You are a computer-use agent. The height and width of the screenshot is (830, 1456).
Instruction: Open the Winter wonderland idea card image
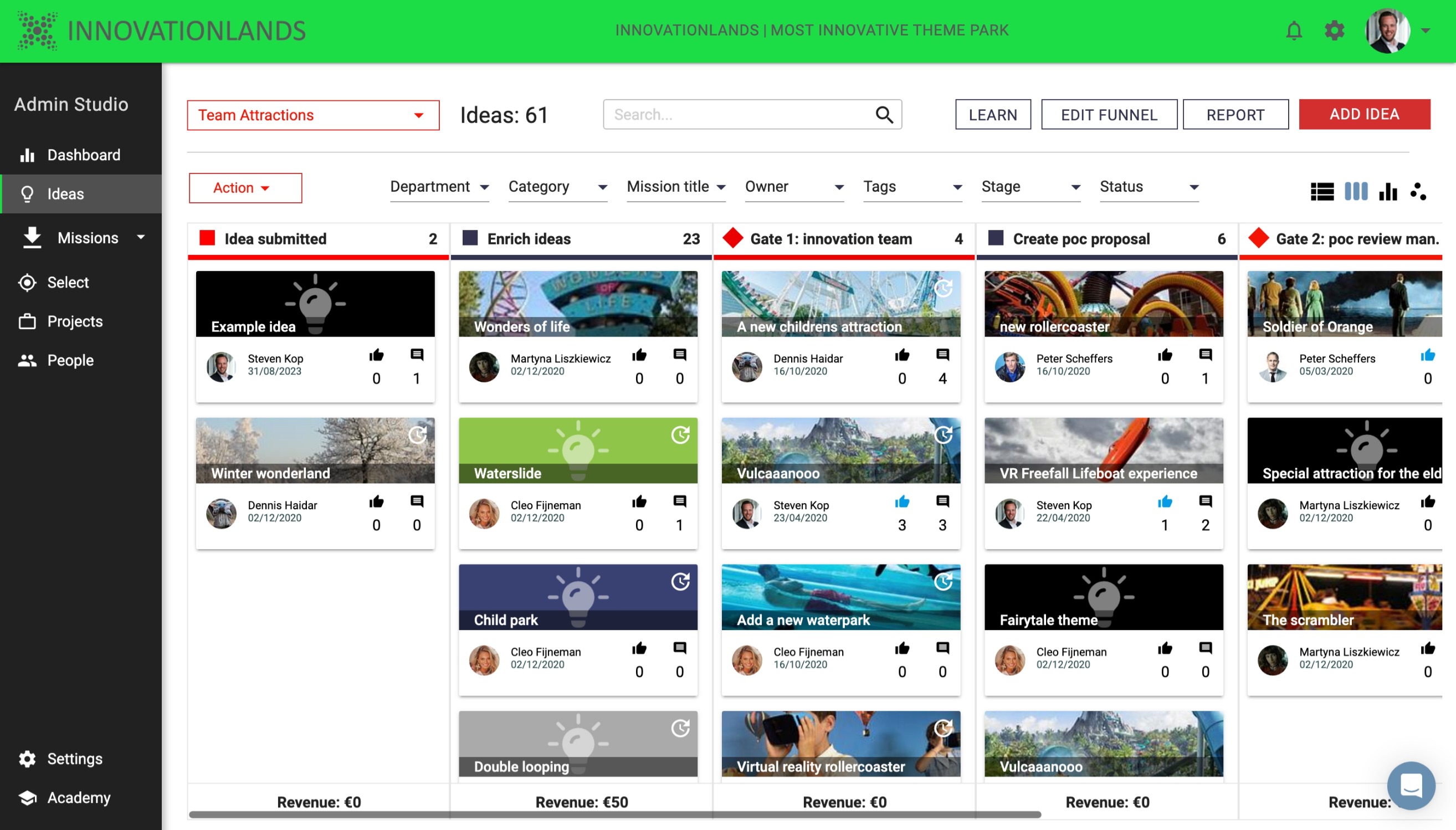[x=315, y=450]
